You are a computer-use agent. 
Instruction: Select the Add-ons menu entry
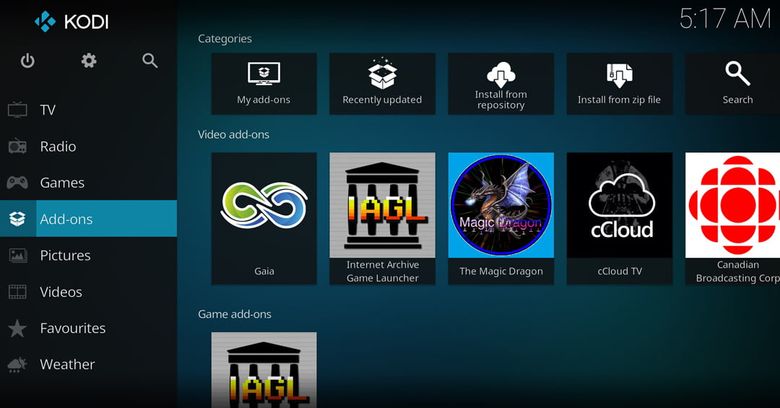click(89, 219)
